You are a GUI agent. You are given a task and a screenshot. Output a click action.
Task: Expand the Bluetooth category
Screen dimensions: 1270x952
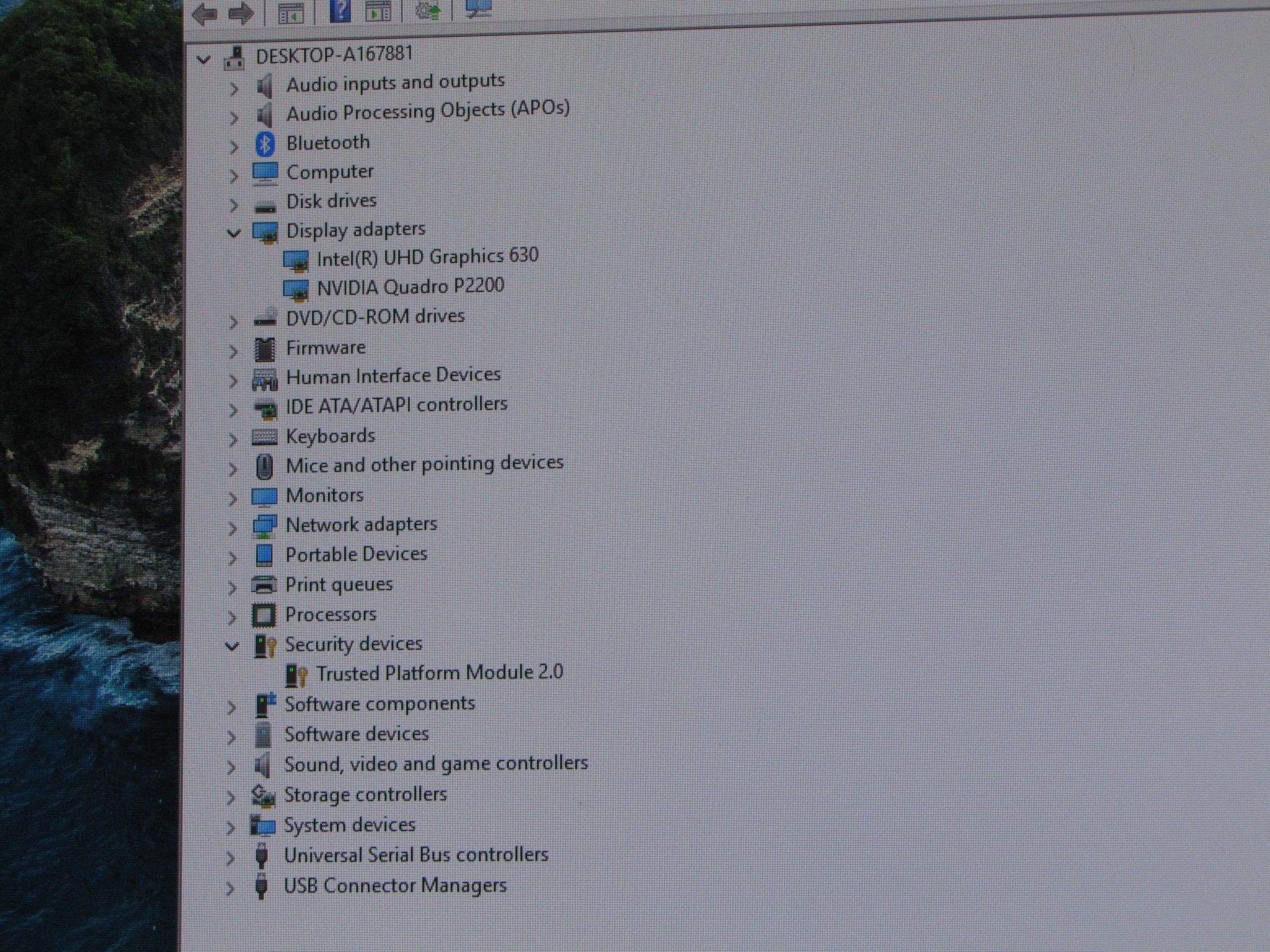tap(234, 147)
